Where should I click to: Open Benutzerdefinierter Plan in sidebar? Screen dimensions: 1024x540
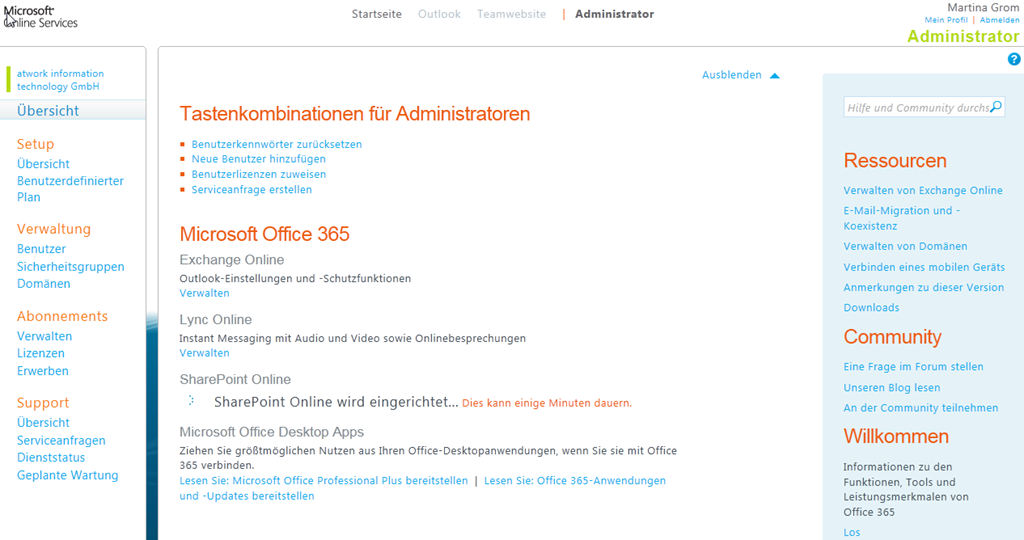point(70,189)
